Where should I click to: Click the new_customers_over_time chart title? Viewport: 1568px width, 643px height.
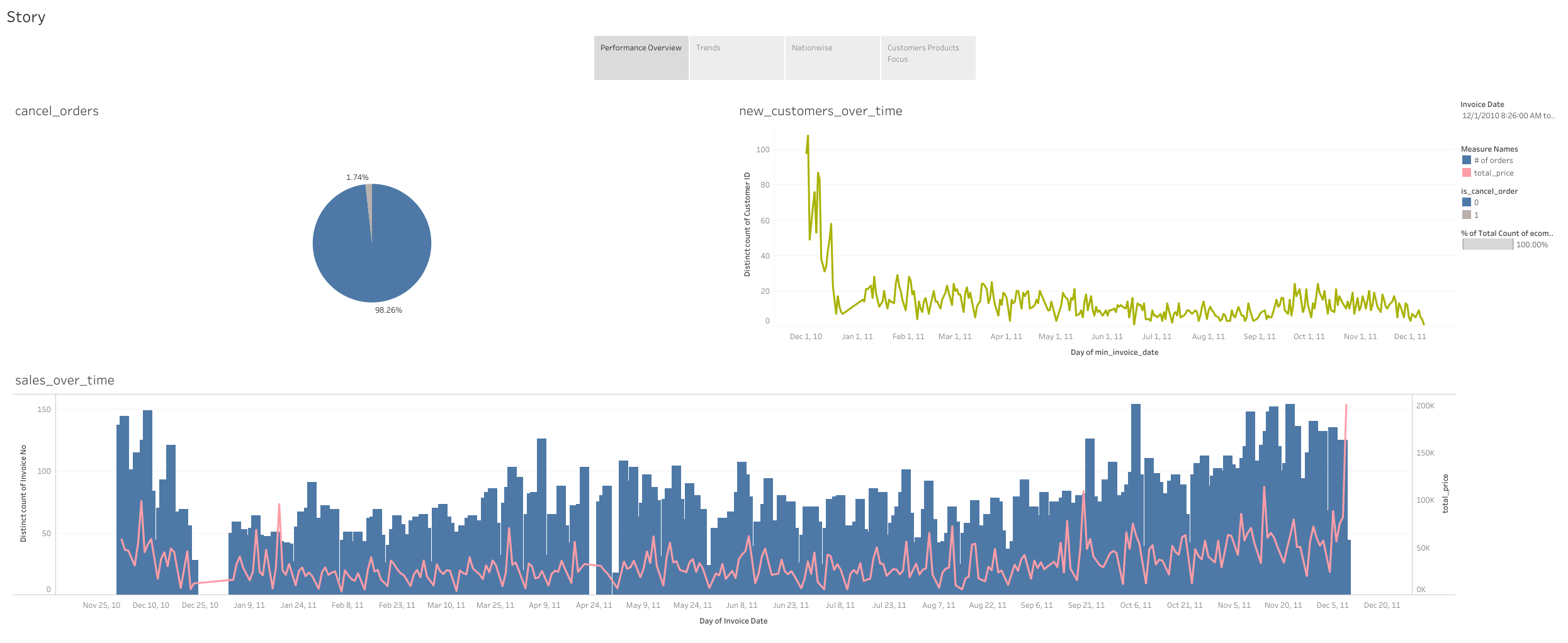pos(820,111)
